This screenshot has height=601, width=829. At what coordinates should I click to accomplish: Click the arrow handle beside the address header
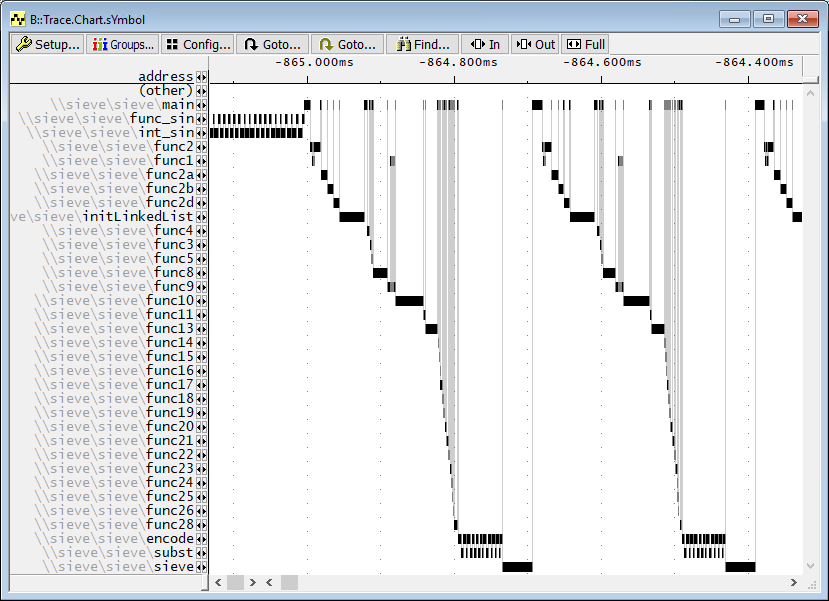pos(202,77)
